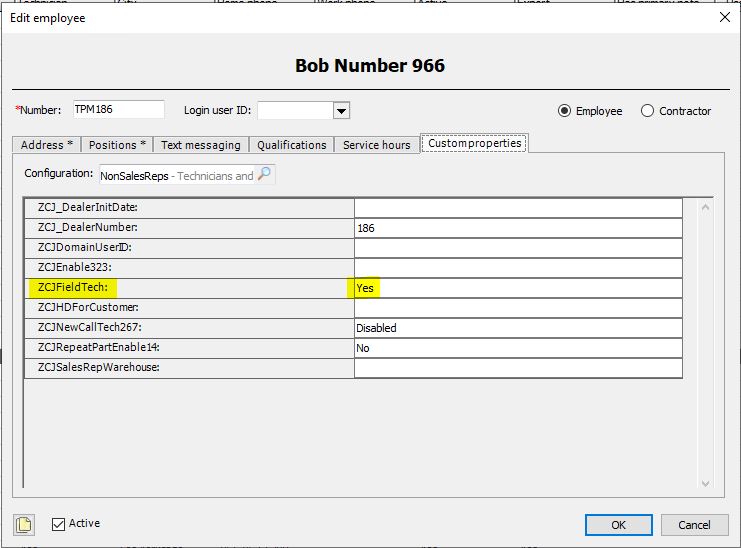This screenshot has width=741, height=548.
Task: Click the Configuration lookup magnifier icon
Action: pos(265,173)
